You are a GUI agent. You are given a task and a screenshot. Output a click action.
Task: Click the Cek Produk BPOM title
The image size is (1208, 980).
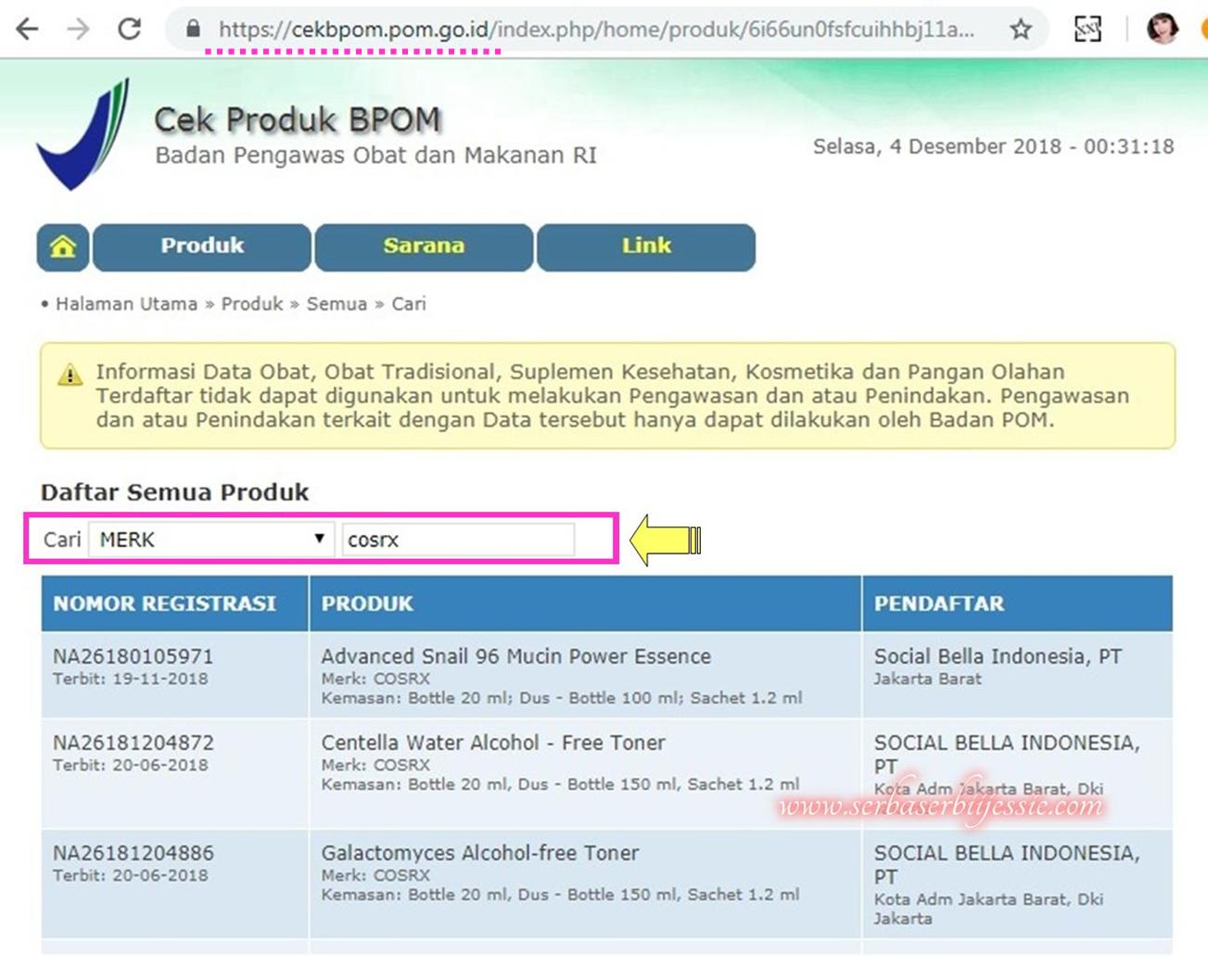coord(298,120)
